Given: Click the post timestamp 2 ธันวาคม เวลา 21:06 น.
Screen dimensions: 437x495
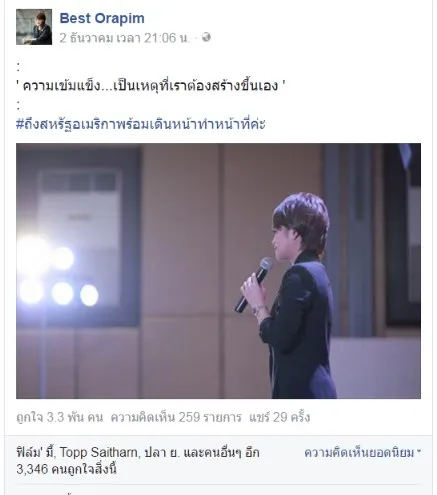Looking at the screenshot, I should pos(125,38).
